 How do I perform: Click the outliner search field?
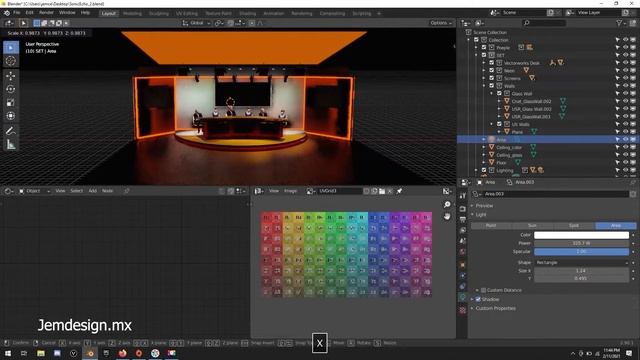click(x=544, y=23)
